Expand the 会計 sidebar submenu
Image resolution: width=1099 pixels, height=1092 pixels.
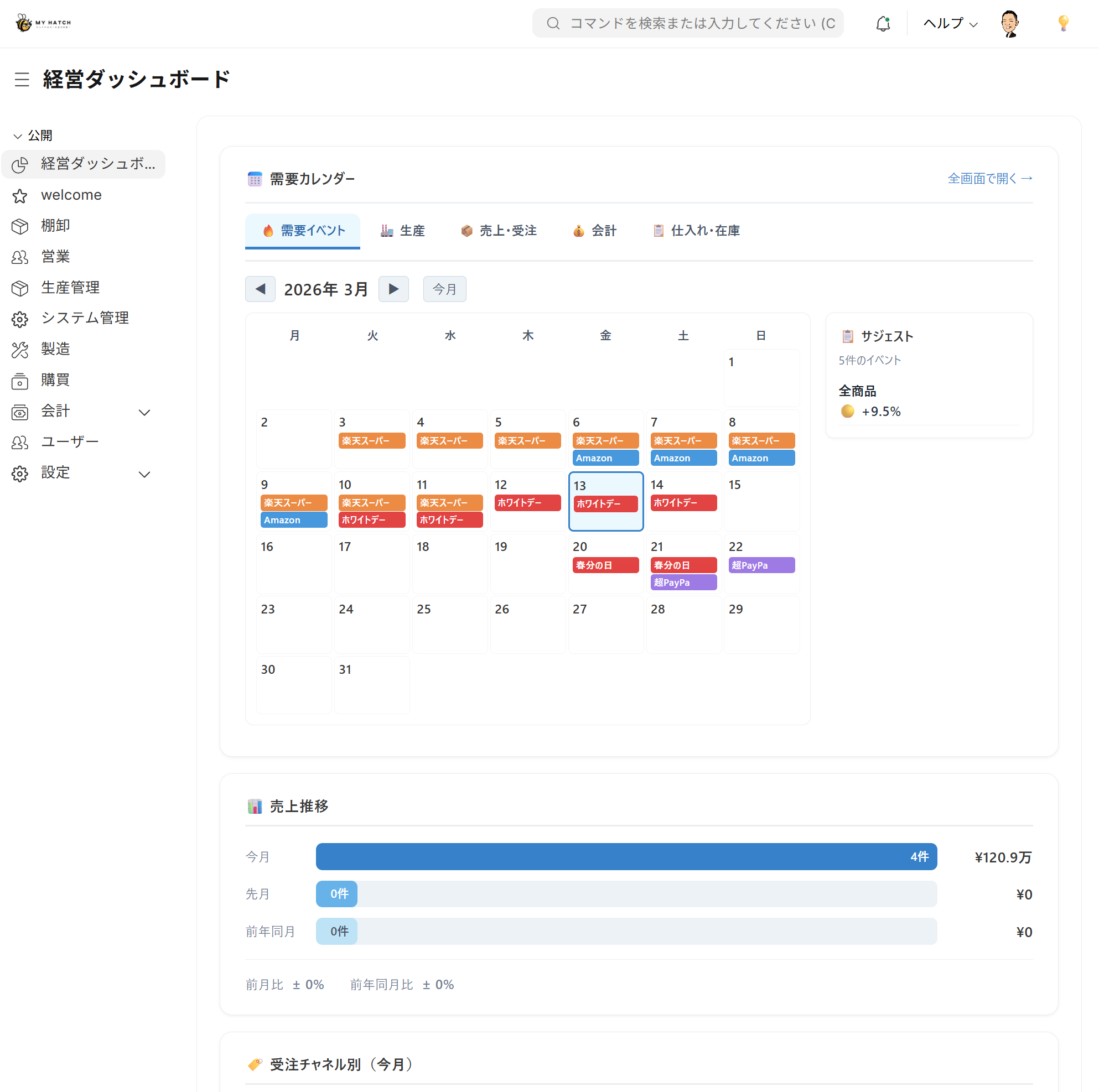[144, 412]
